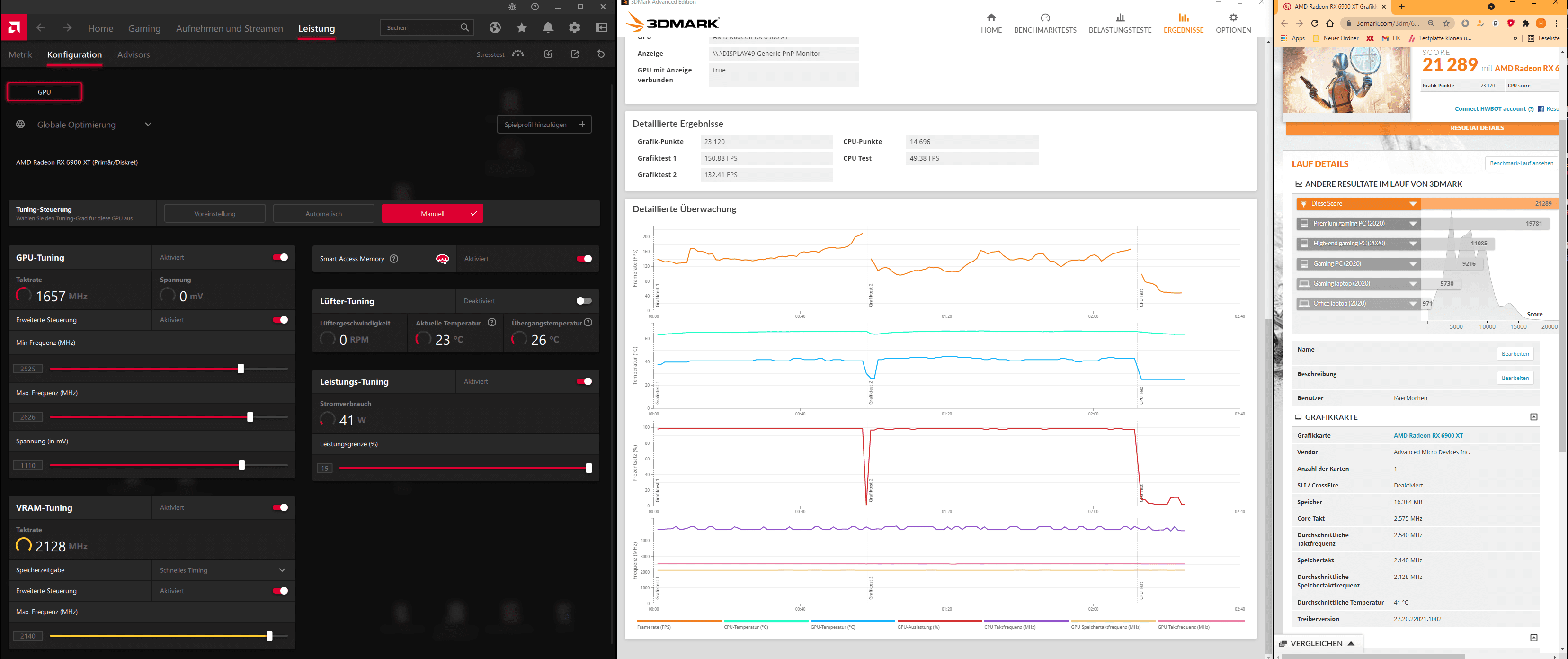Open 3DMark BENCHMARKTESTS tab

(x=1045, y=23)
